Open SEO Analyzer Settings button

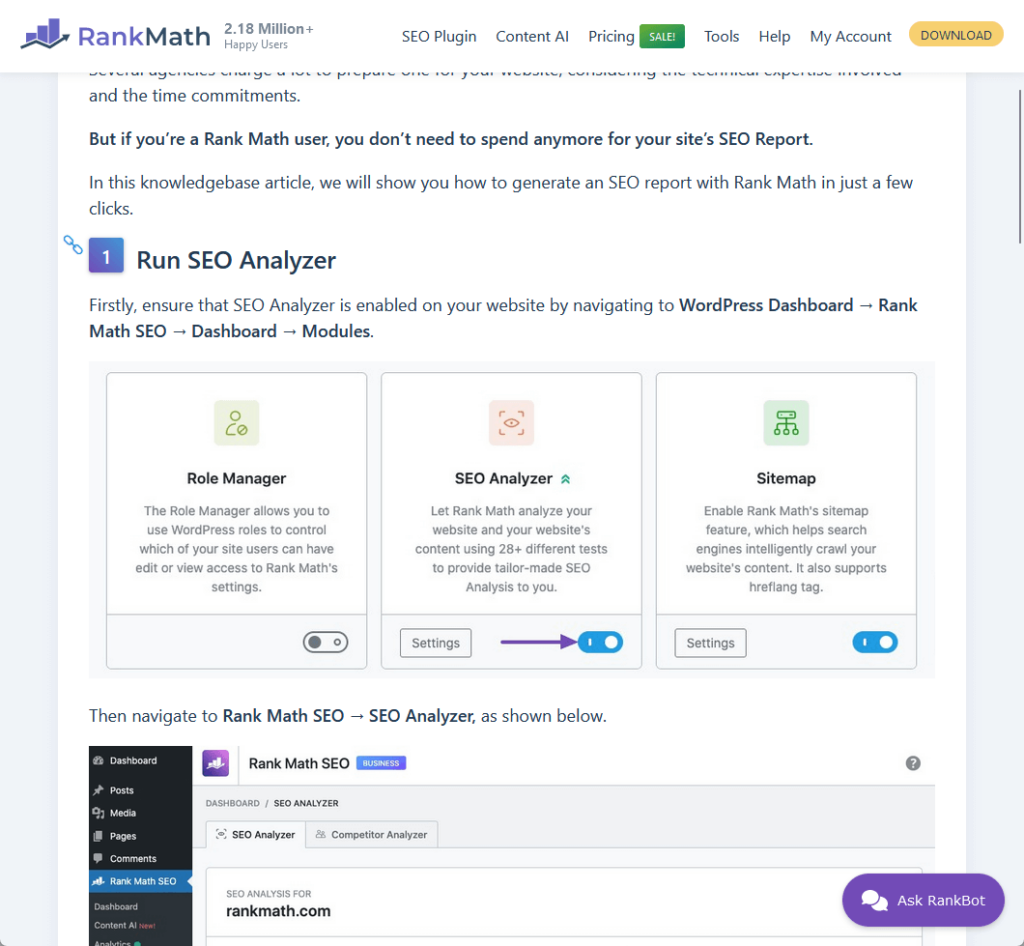(x=436, y=643)
